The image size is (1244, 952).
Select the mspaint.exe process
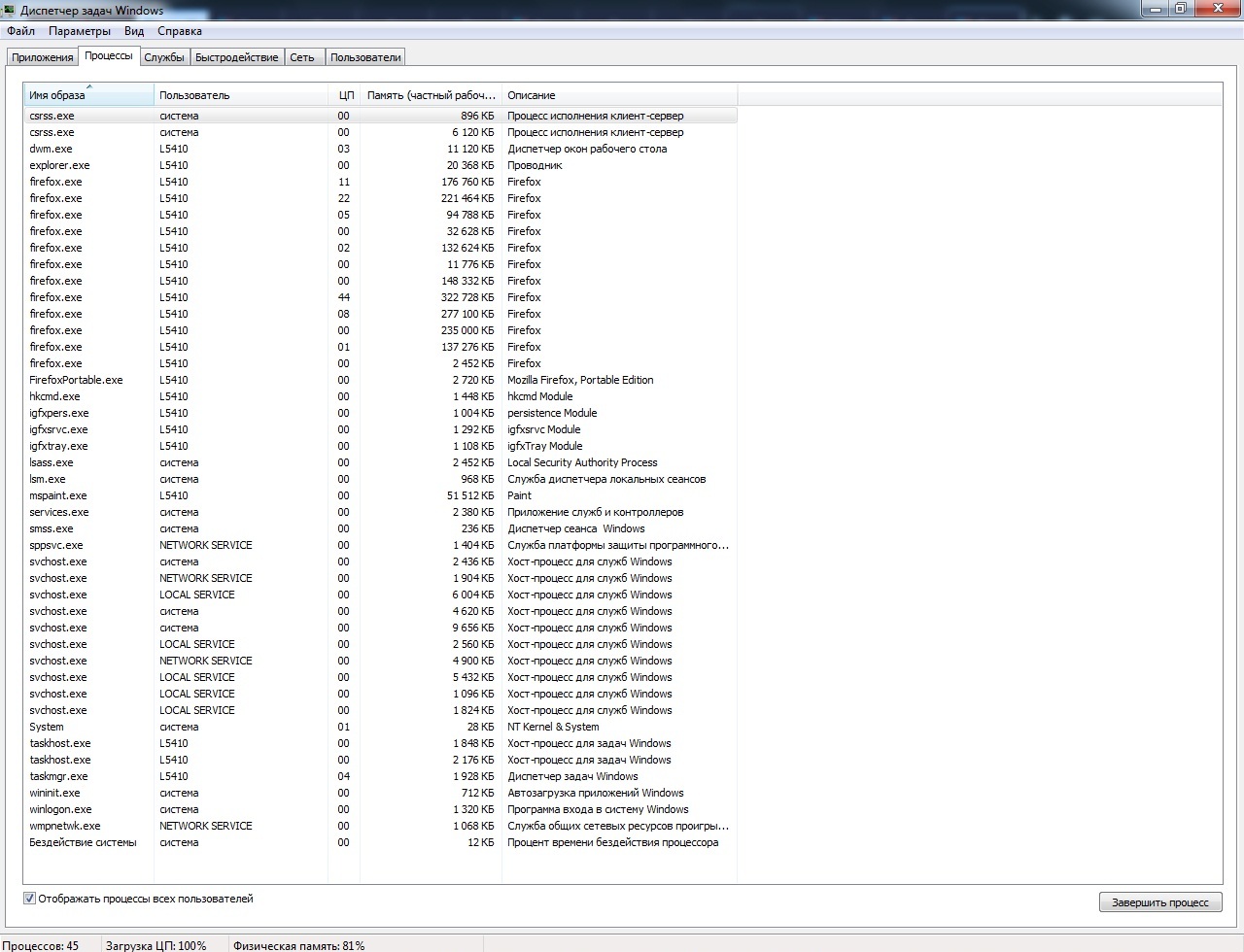pos(380,495)
